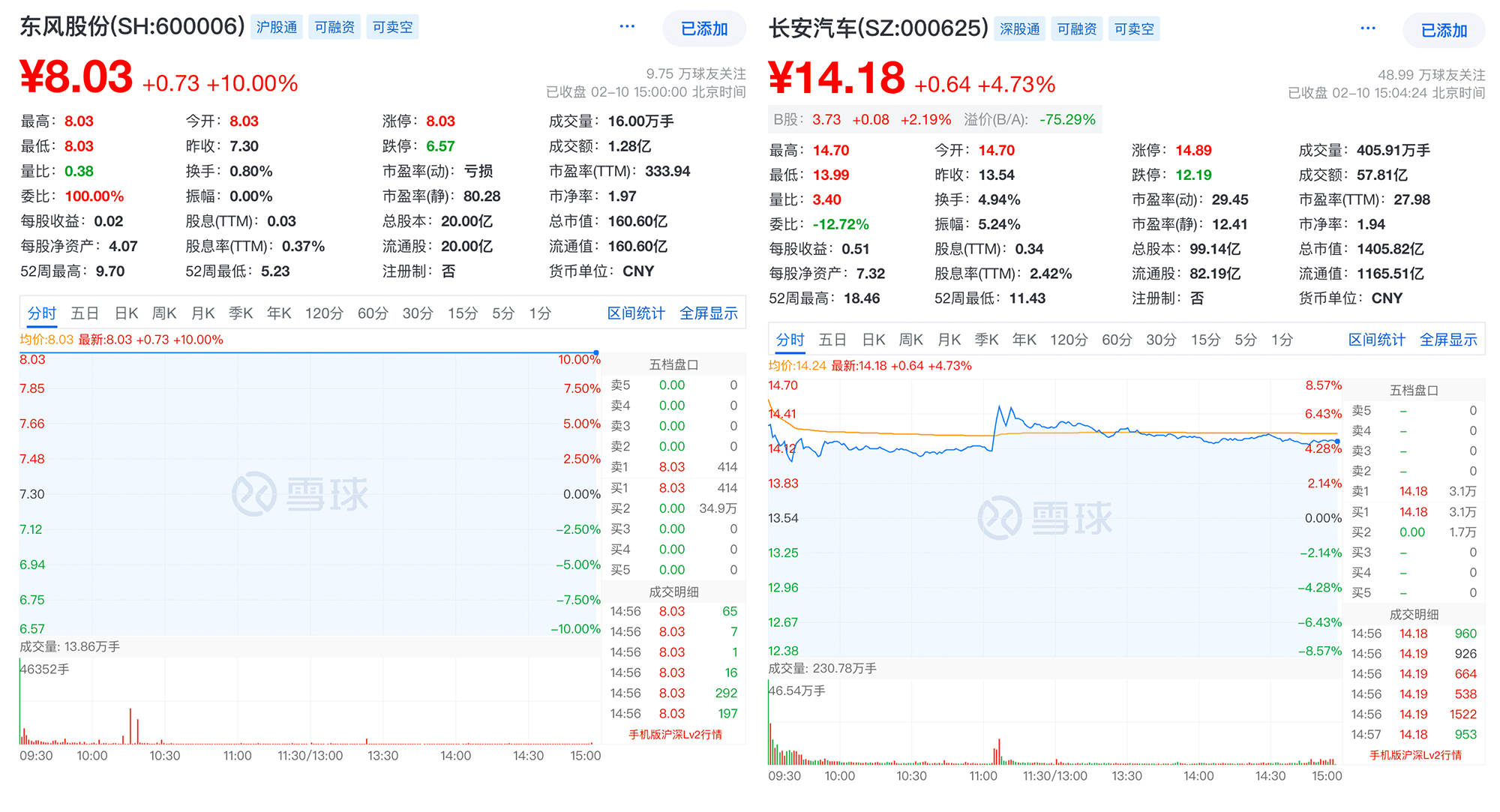This screenshot has height=812, width=1500.
Task: Click the 14:56 8.03 292 trade row
Action: coord(673,694)
